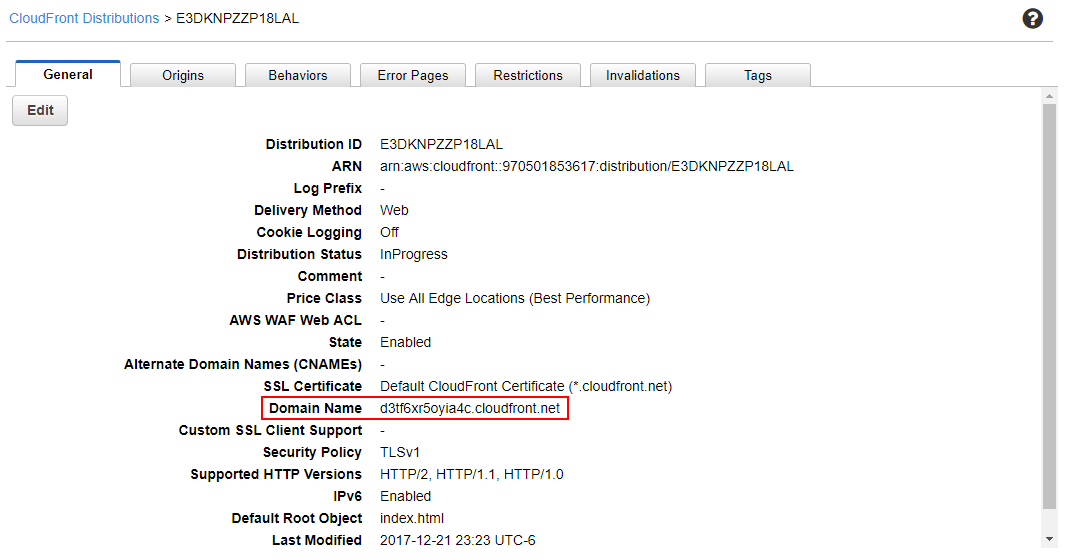The image size is (1068, 560).
Task: Click the Edit button
Action: pos(40,110)
